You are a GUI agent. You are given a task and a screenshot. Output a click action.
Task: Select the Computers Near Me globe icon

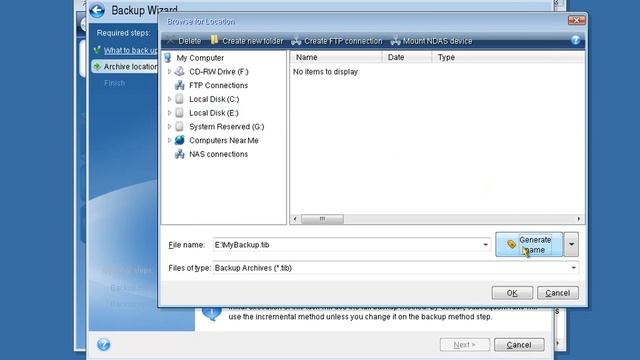click(x=180, y=140)
